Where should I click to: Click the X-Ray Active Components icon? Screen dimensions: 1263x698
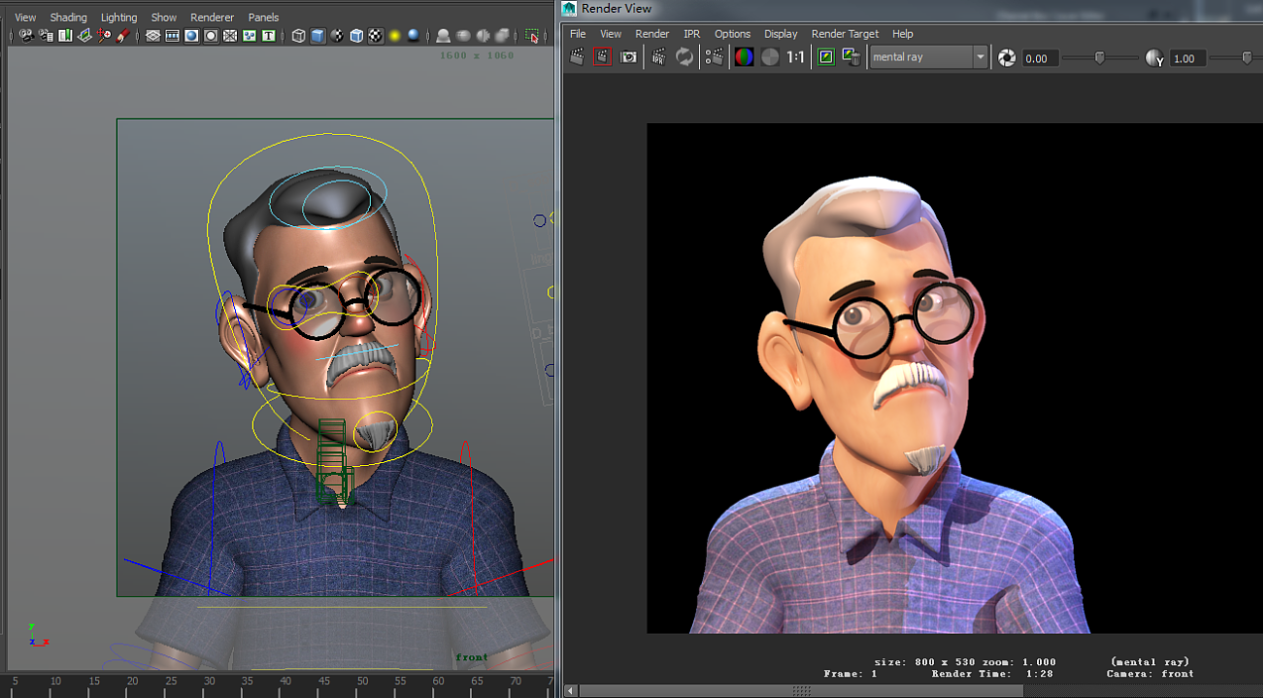[x=481, y=36]
